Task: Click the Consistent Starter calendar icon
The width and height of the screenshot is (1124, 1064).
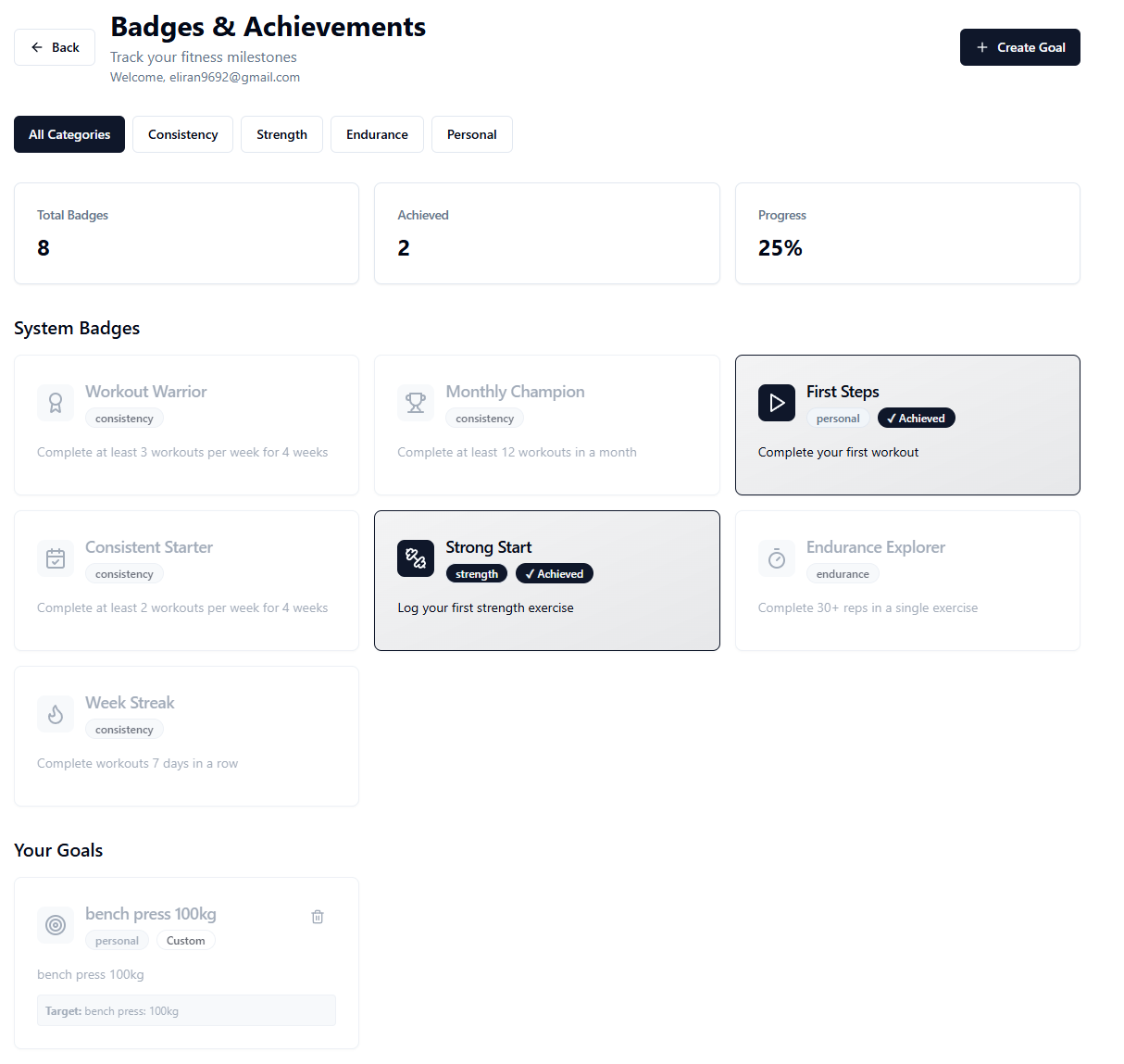Action: (x=55, y=558)
